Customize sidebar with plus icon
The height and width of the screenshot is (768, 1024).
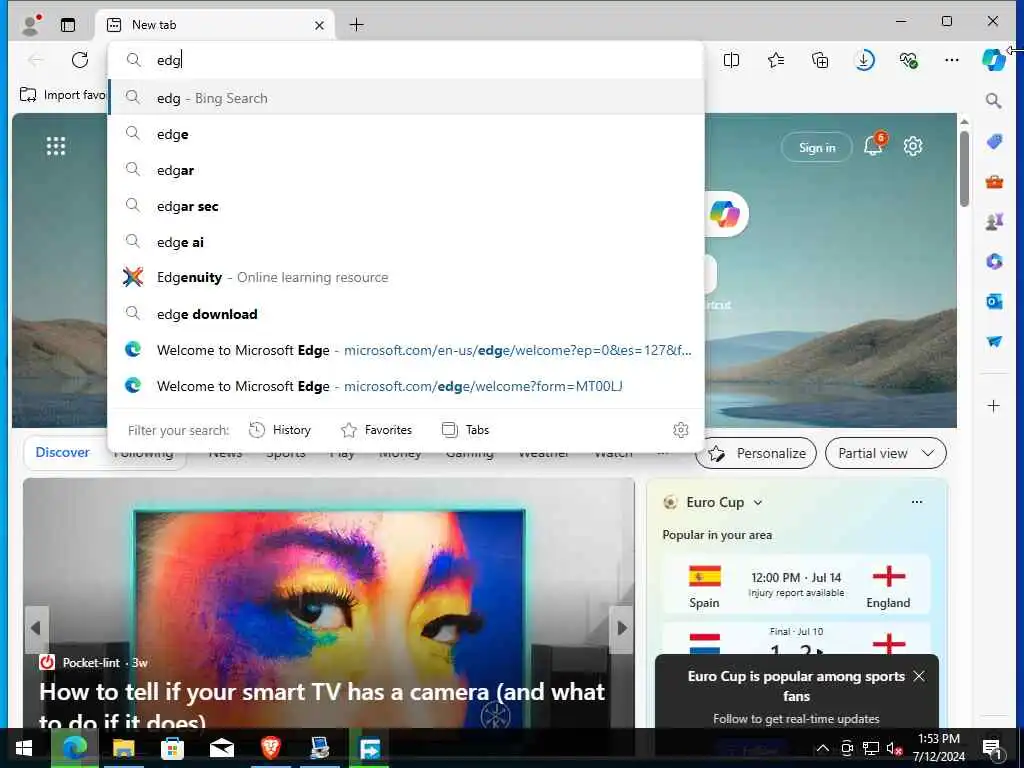pyautogui.click(x=993, y=406)
